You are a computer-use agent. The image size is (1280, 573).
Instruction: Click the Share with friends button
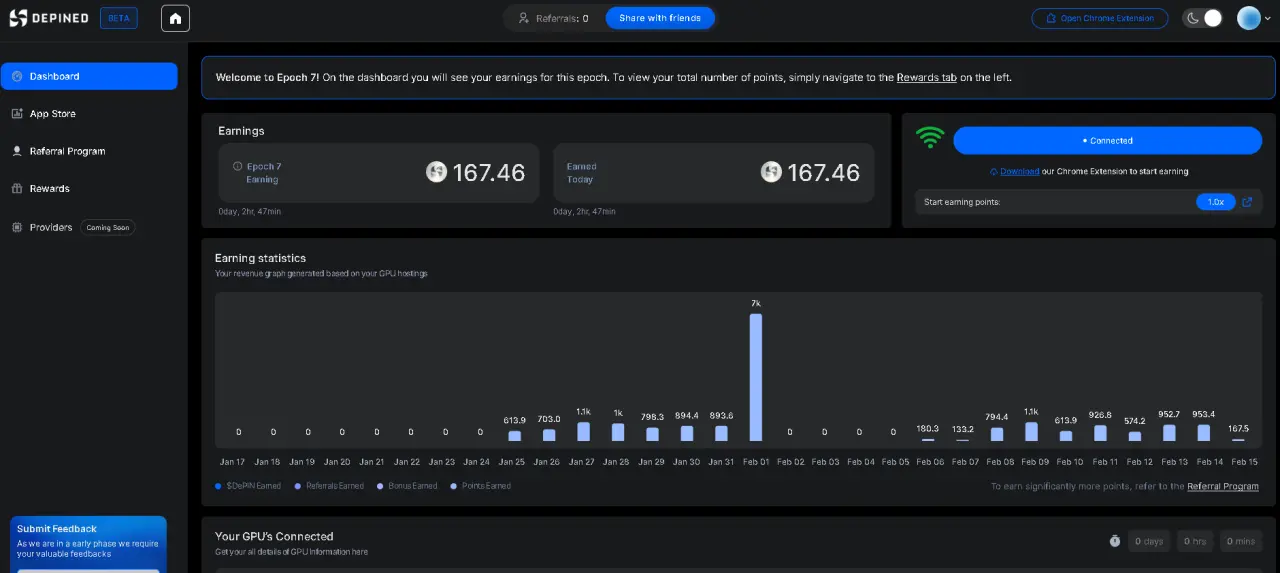pos(660,18)
